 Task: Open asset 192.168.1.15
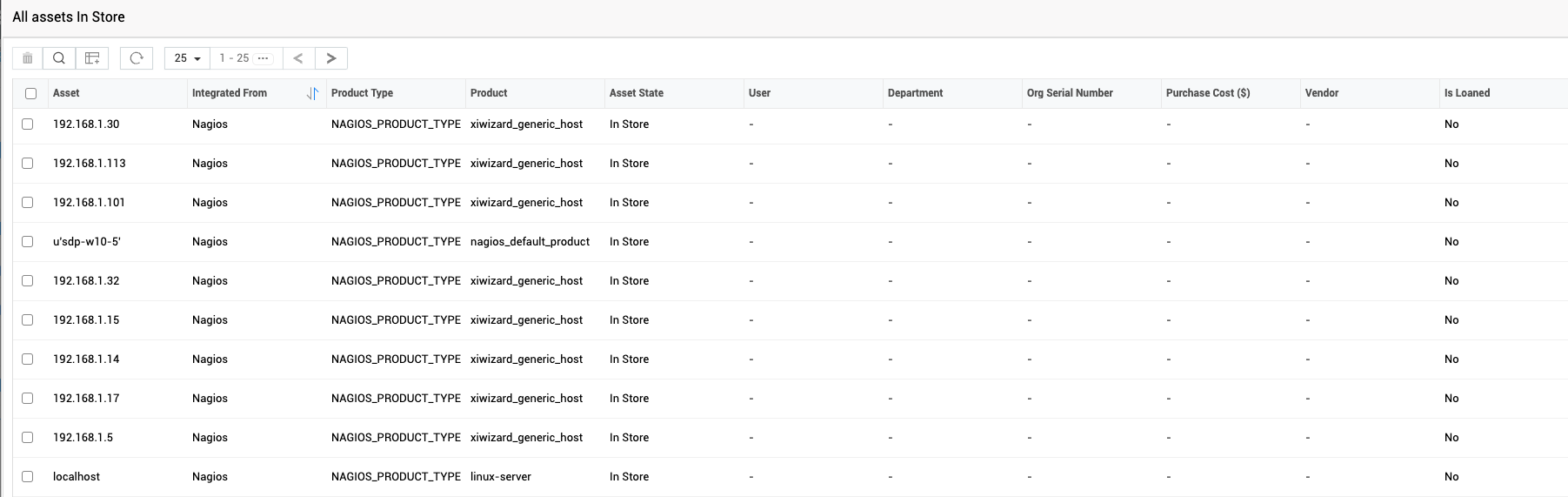[86, 320]
